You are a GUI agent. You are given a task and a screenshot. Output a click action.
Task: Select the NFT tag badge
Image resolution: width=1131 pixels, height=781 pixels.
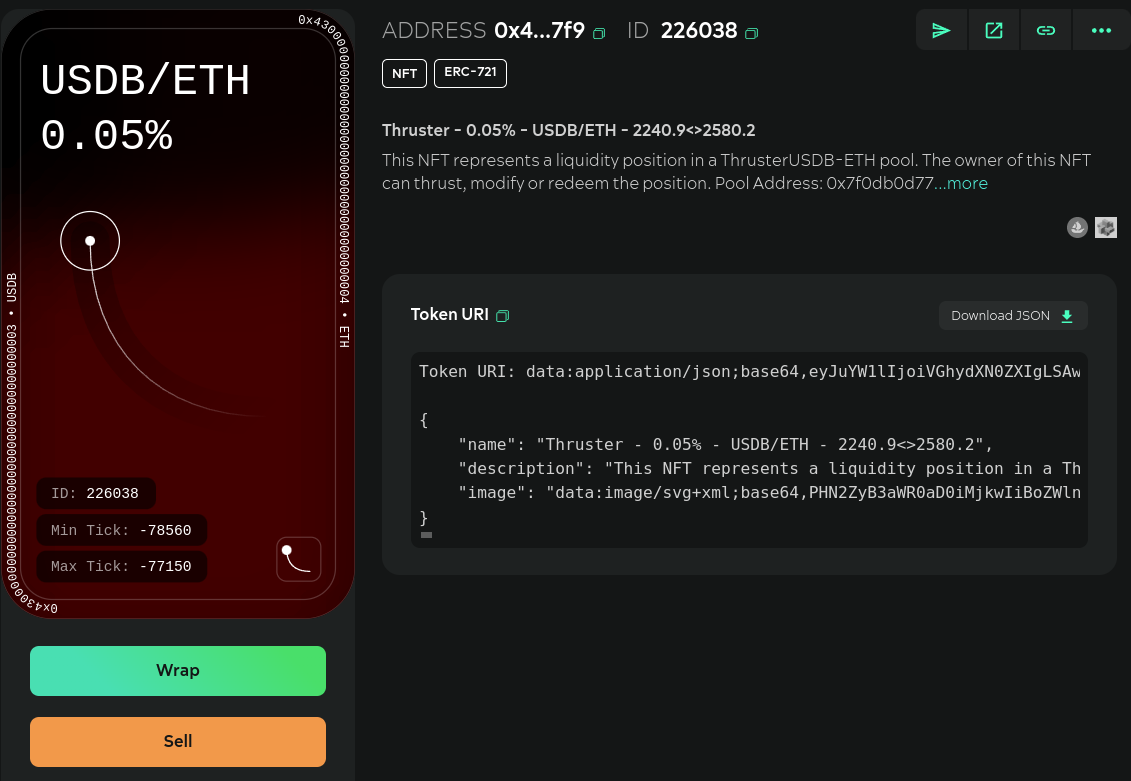[405, 74]
